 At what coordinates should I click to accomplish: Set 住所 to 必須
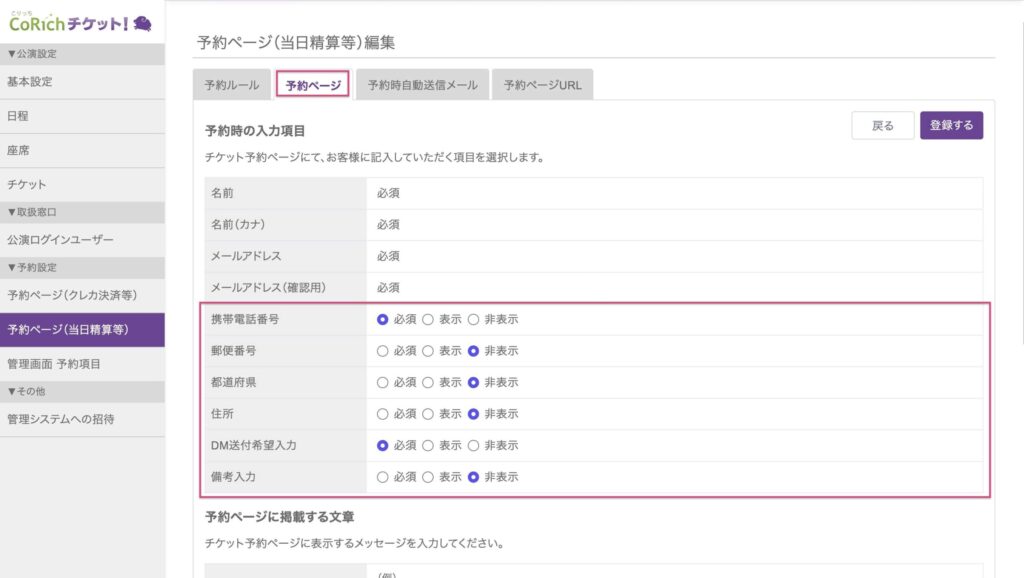click(383, 414)
